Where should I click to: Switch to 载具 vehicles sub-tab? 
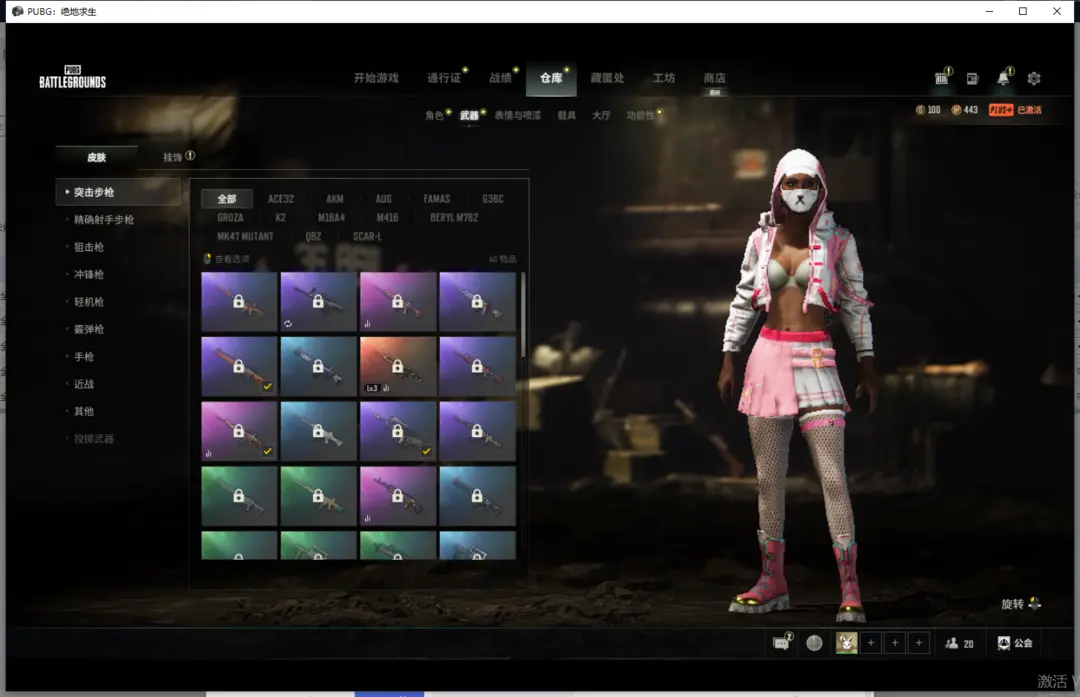566,115
